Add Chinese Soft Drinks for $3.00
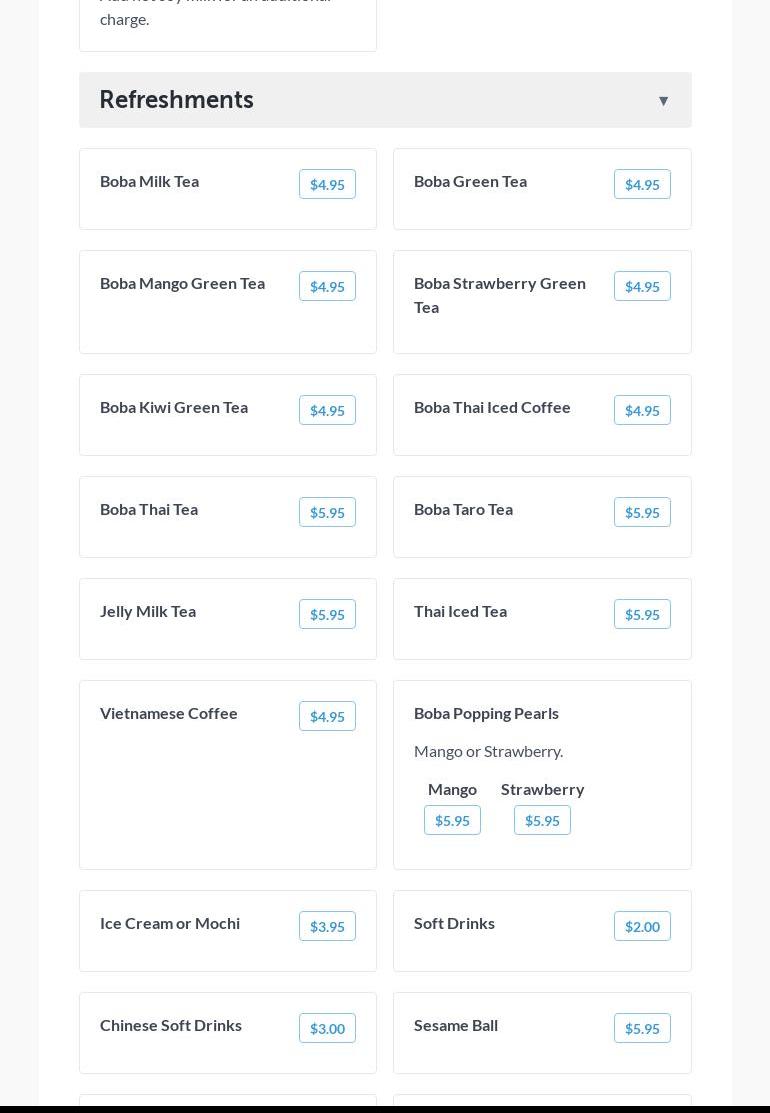This screenshot has width=770, height=1113. click(327, 1029)
